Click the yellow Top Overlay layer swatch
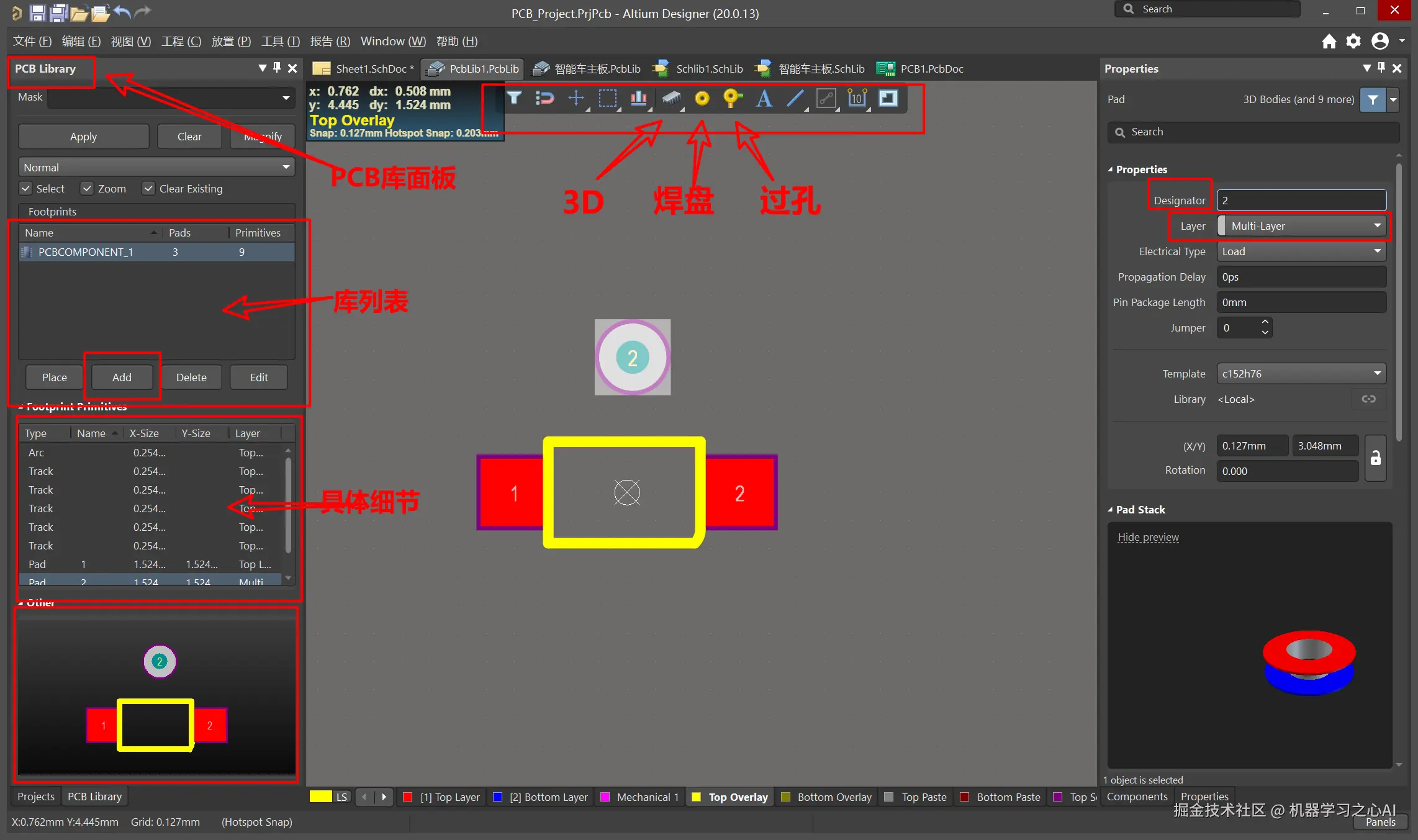The image size is (1418, 840). [x=696, y=797]
